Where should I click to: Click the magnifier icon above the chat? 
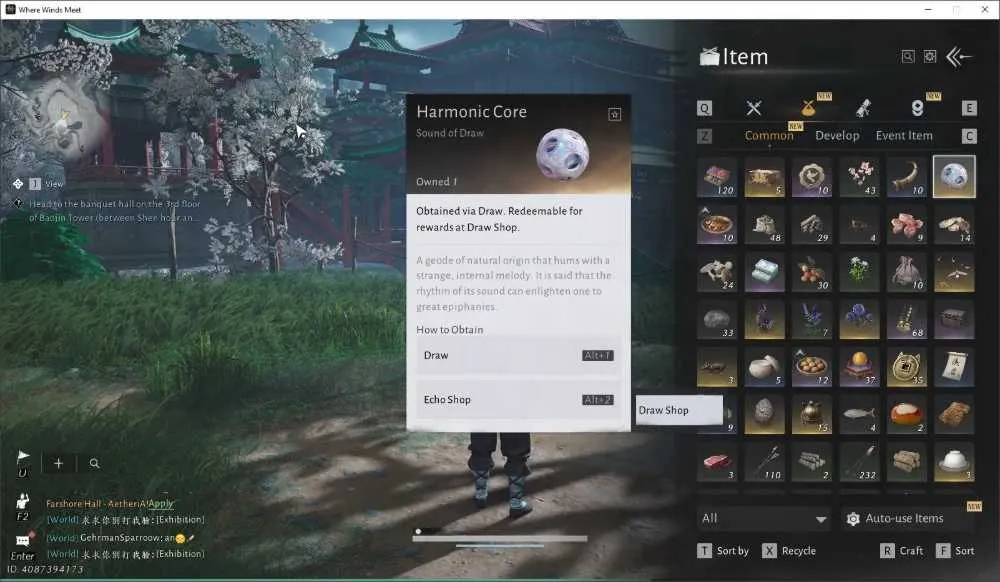(94, 463)
